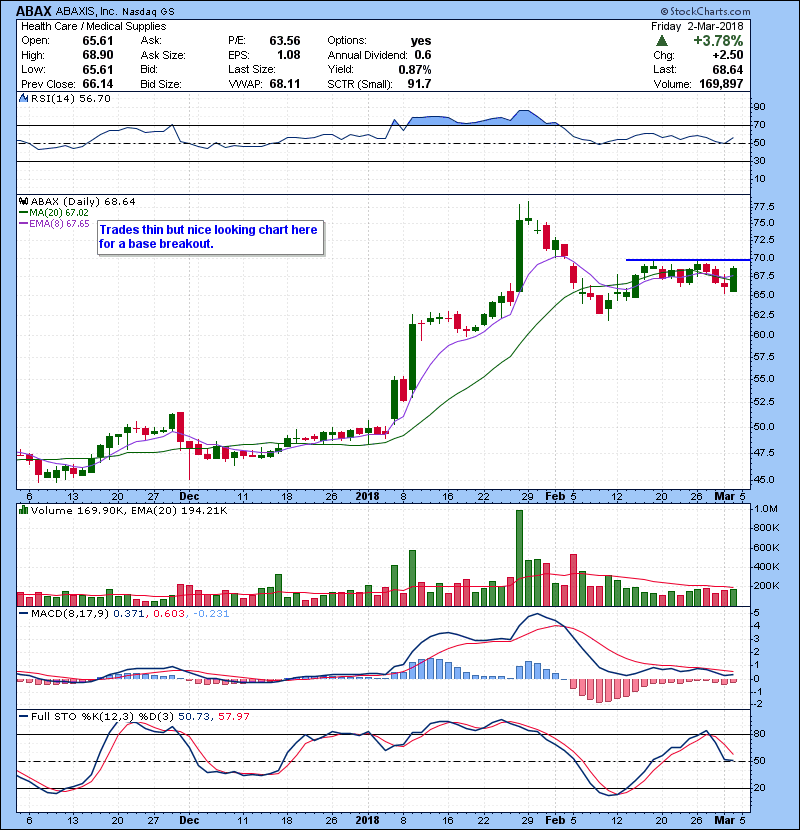Click the date Friday 2-Mar-2018
The height and width of the screenshot is (830, 800).
click(697, 26)
